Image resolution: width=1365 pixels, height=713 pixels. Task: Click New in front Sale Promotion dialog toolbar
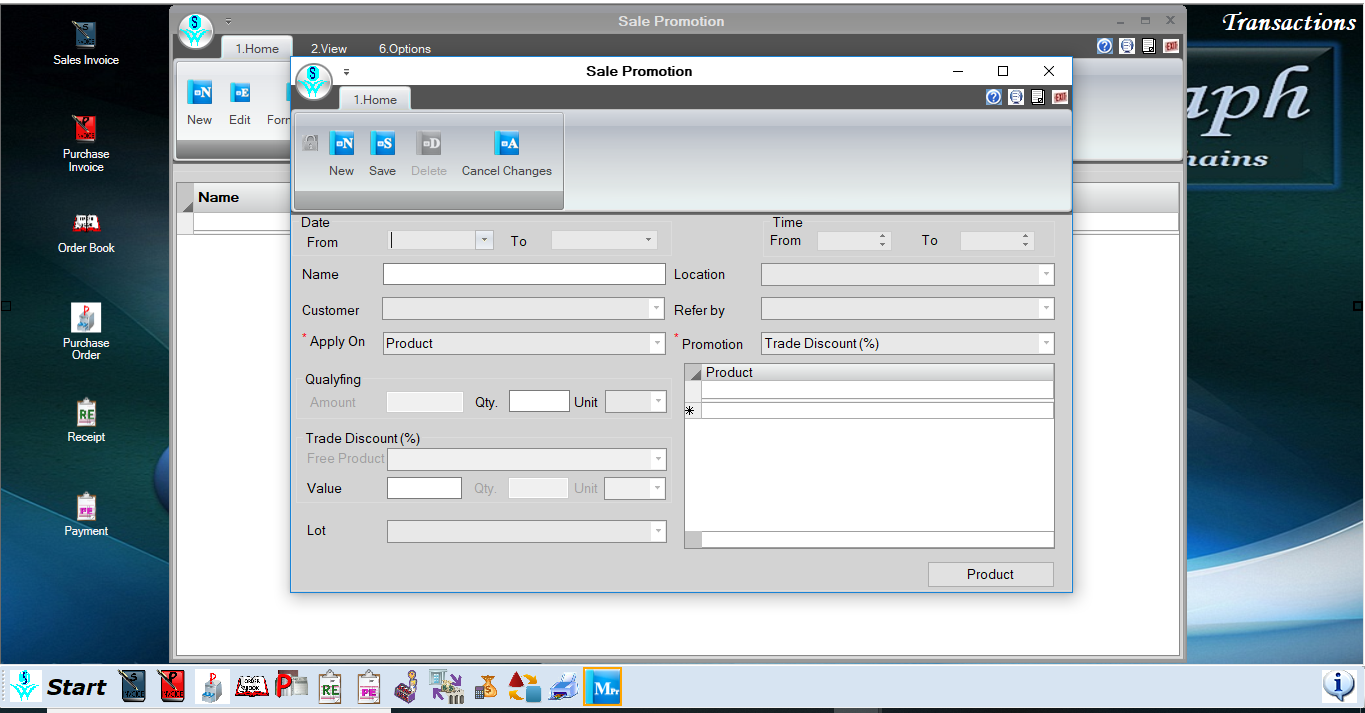[x=342, y=155]
